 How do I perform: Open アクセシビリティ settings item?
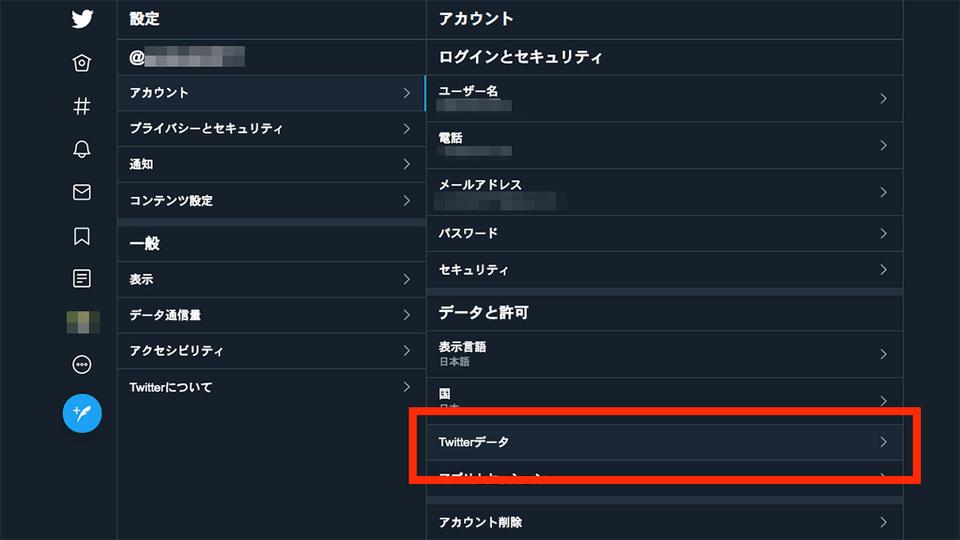click(x=271, y=351)
